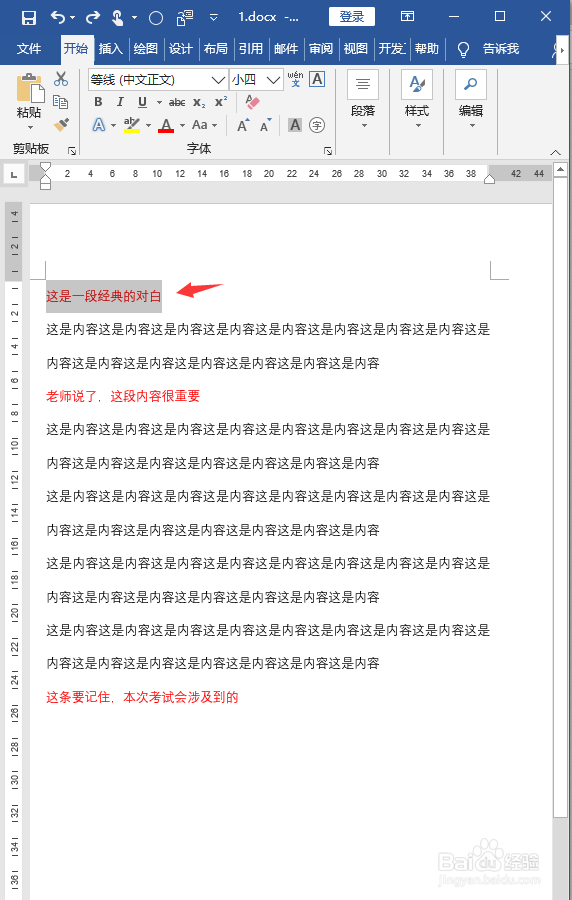The width and height of the screenshot is (572, 900).
Task: Click the 粘贴 paste icon
Action: [x=29, y=88]
